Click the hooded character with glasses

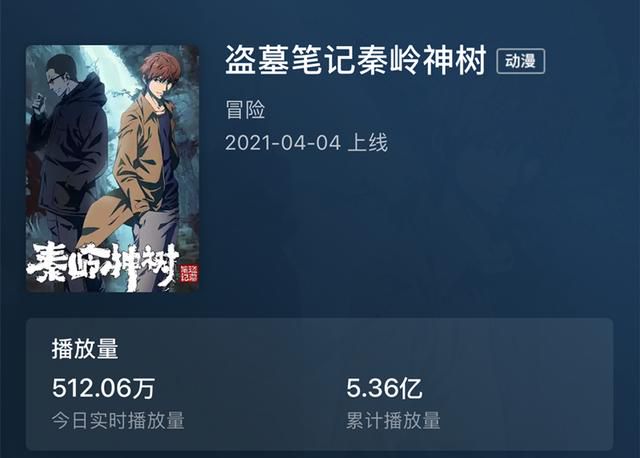pyautogui.click(x=67, y=155)
